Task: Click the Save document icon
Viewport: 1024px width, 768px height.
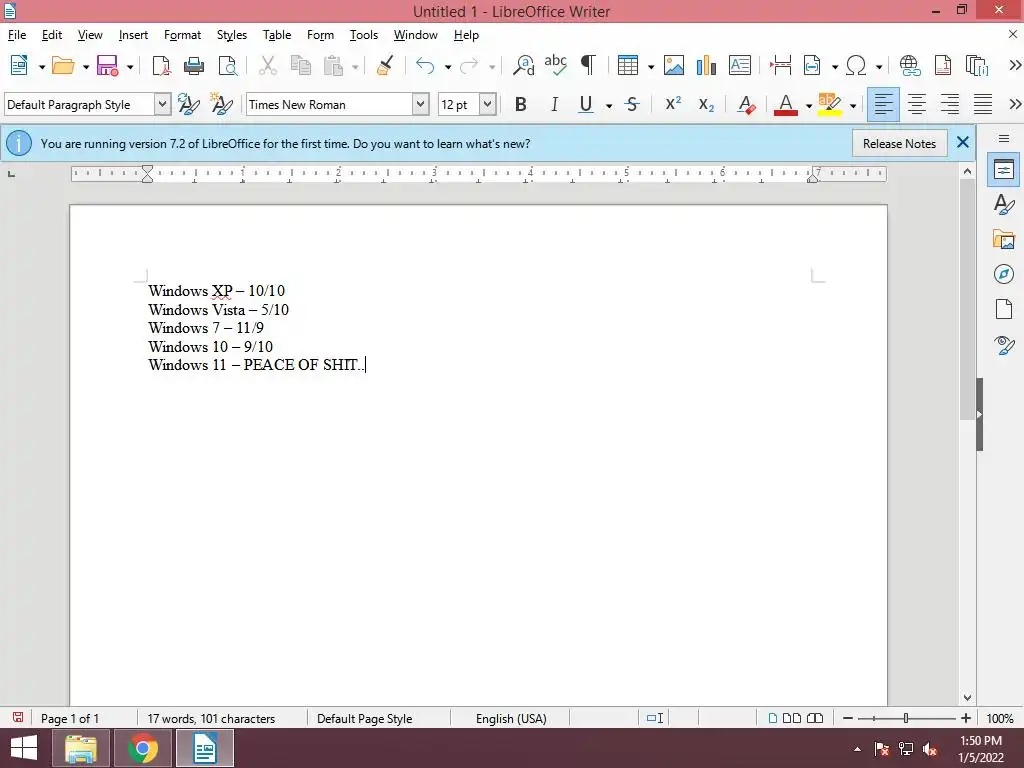Action: (x=107, y=66)
